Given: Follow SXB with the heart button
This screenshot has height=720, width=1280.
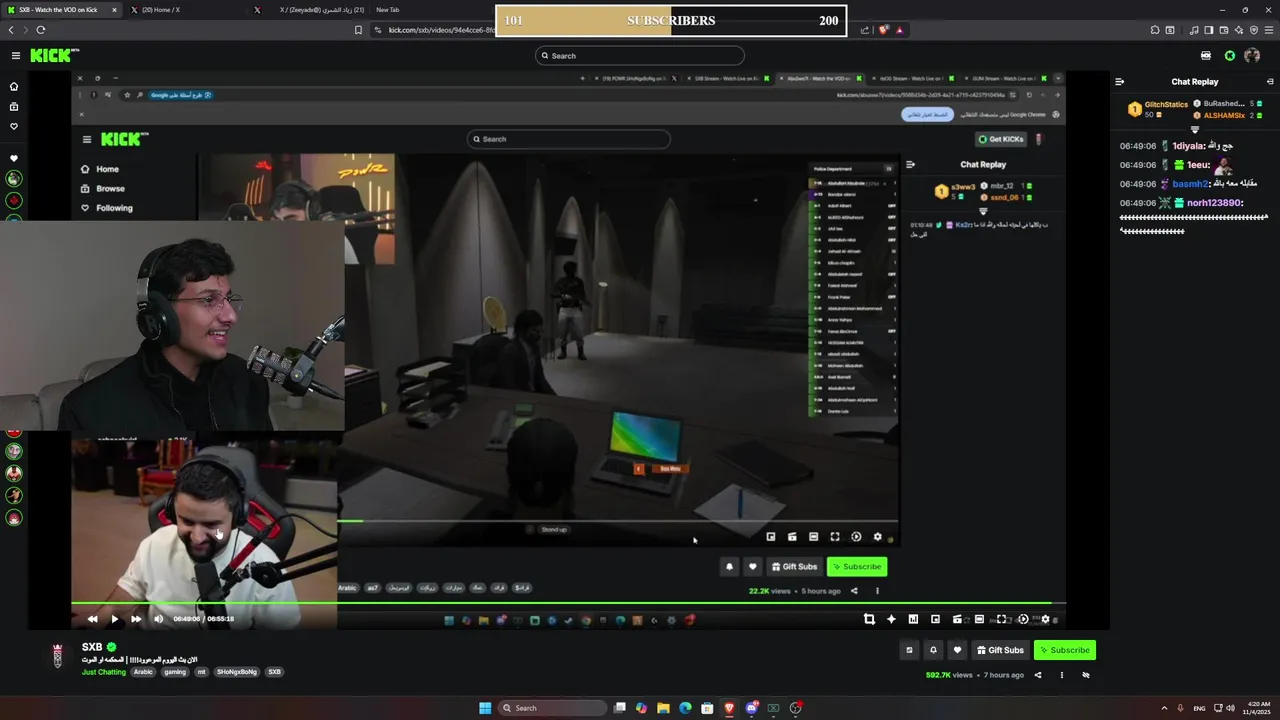Looking at the screenshot, I should point(957,650).
